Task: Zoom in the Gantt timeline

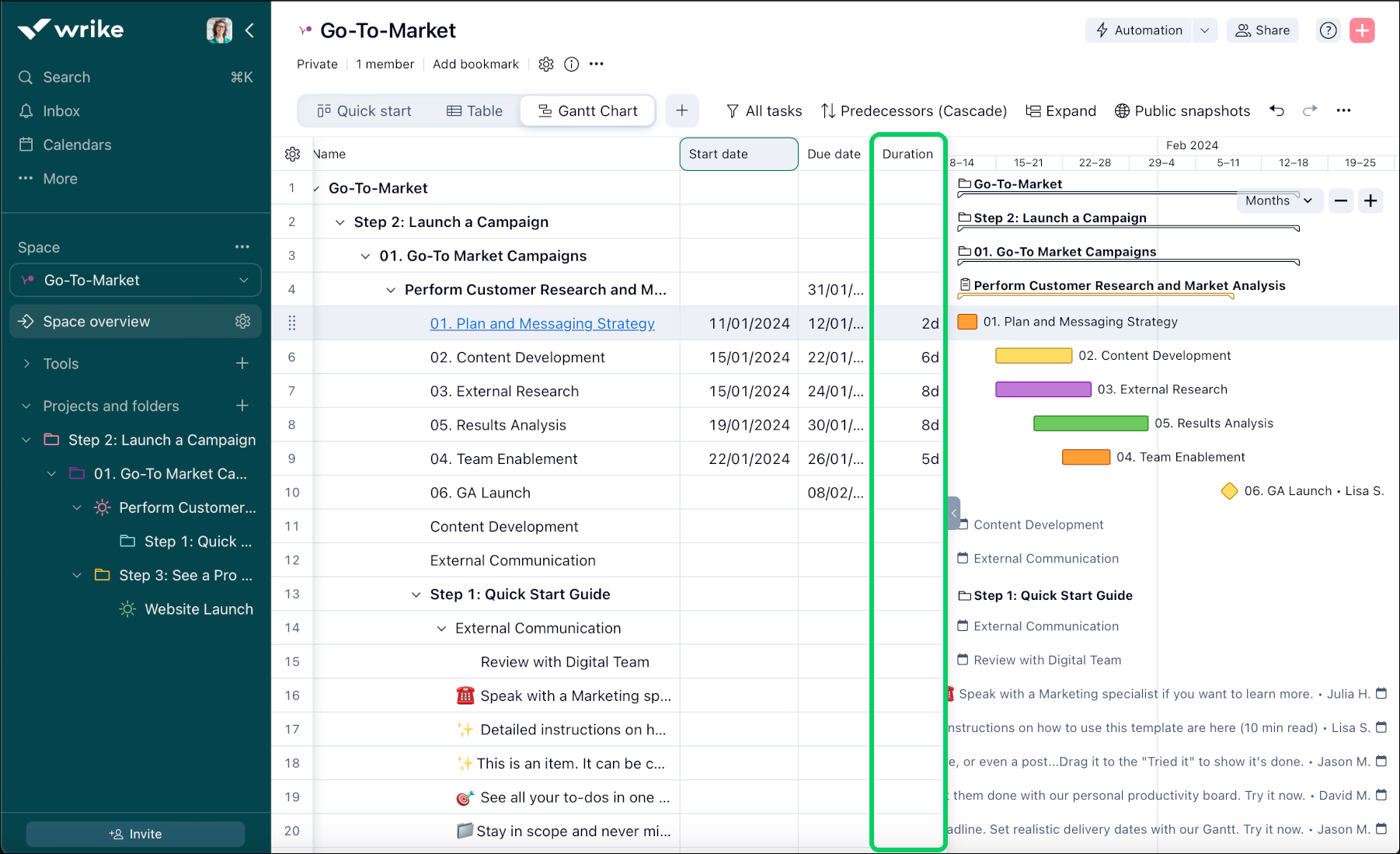Action: pos(1370,200)
